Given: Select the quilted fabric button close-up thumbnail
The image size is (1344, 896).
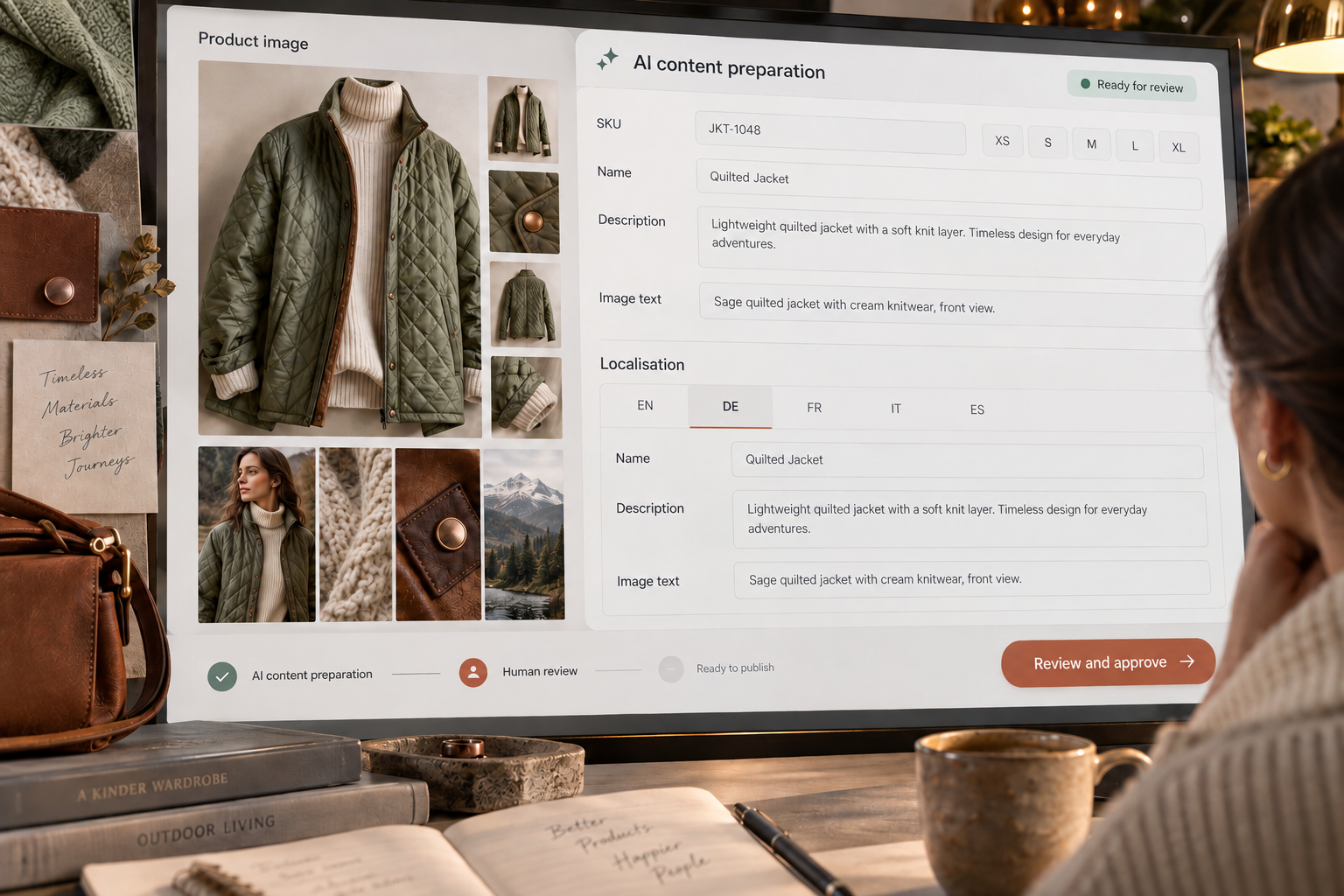Looking at the screenshot, I should pos(523,213).
